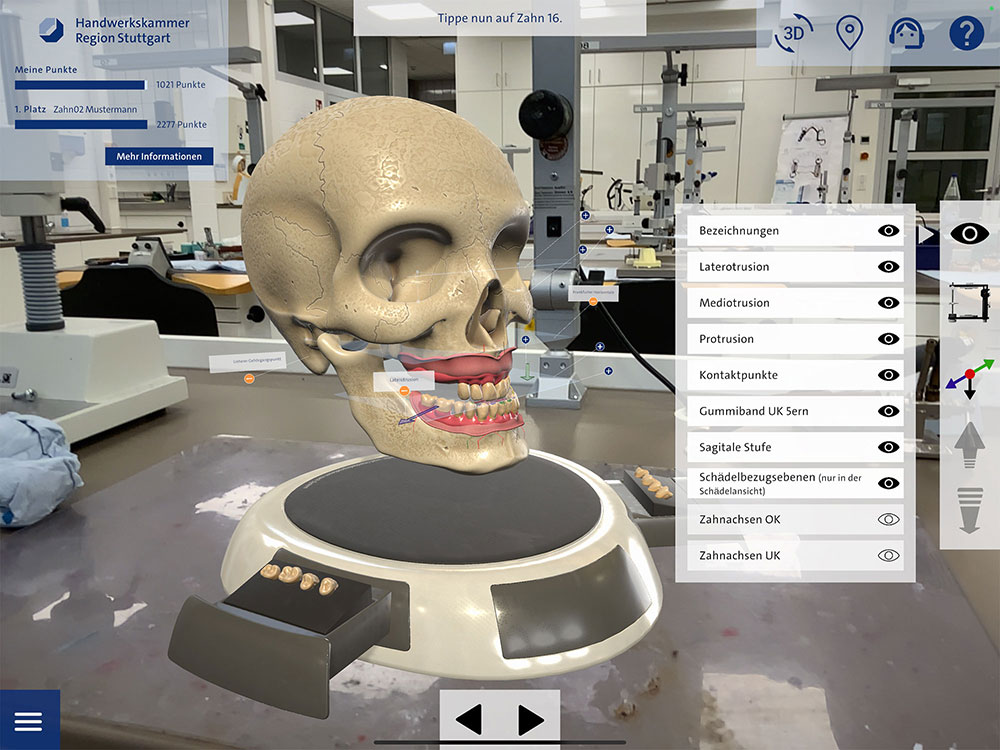Image resolution: width=1000 pixels, height=750 pixels.
Task: Enable Zahnachsen UK visibility
Action: click(888, 555)
